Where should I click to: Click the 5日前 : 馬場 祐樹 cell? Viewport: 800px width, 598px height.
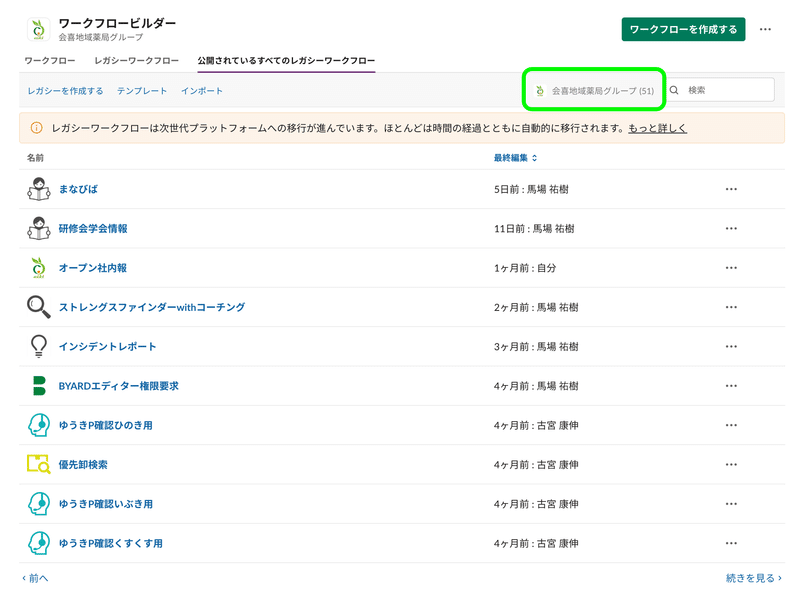click(x=531, y=189)
